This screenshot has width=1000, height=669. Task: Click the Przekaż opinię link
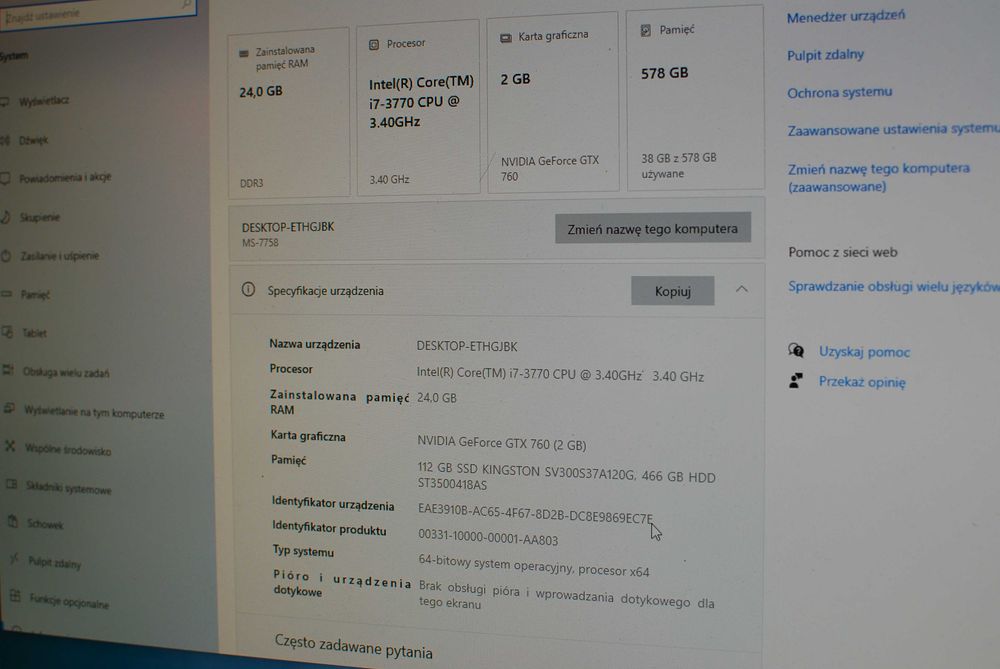pos(862,382)
